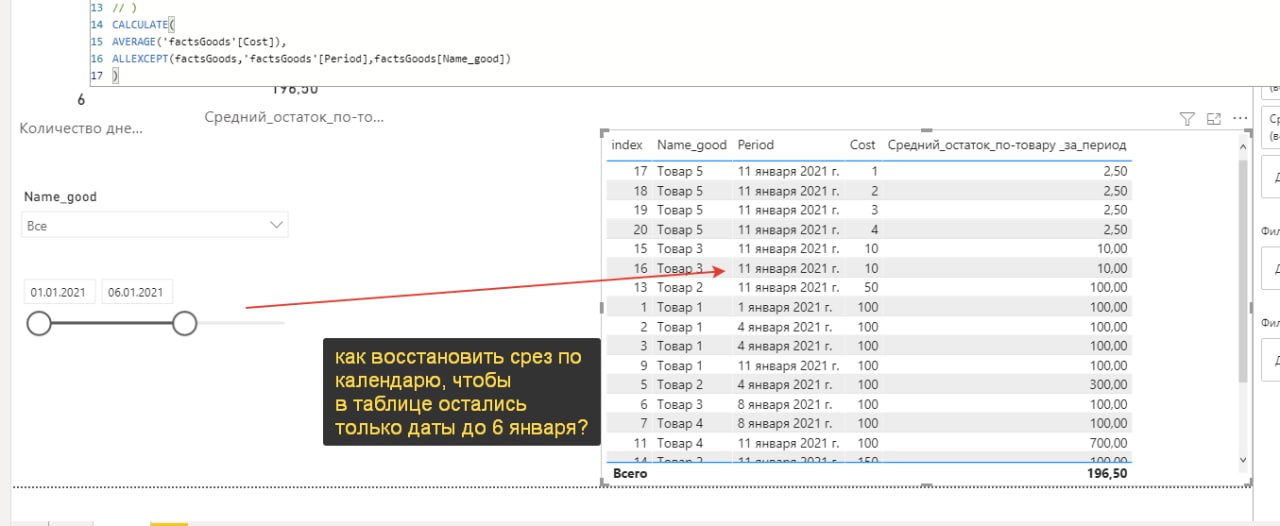Click the Всего total row label

pyautogui.click(x=630, y=473)
